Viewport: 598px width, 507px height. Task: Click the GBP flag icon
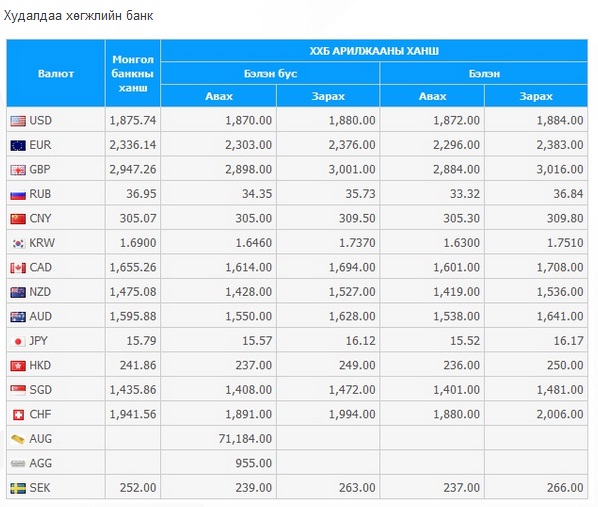[18, 170]
